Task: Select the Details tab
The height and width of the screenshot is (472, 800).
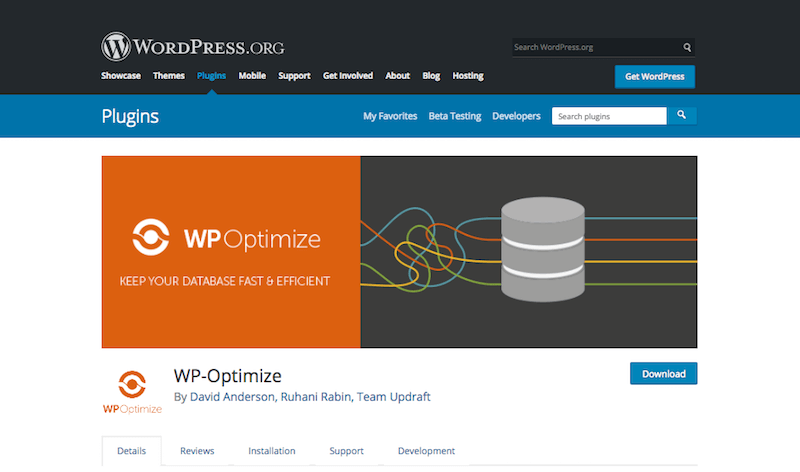Action: point(132,451)
